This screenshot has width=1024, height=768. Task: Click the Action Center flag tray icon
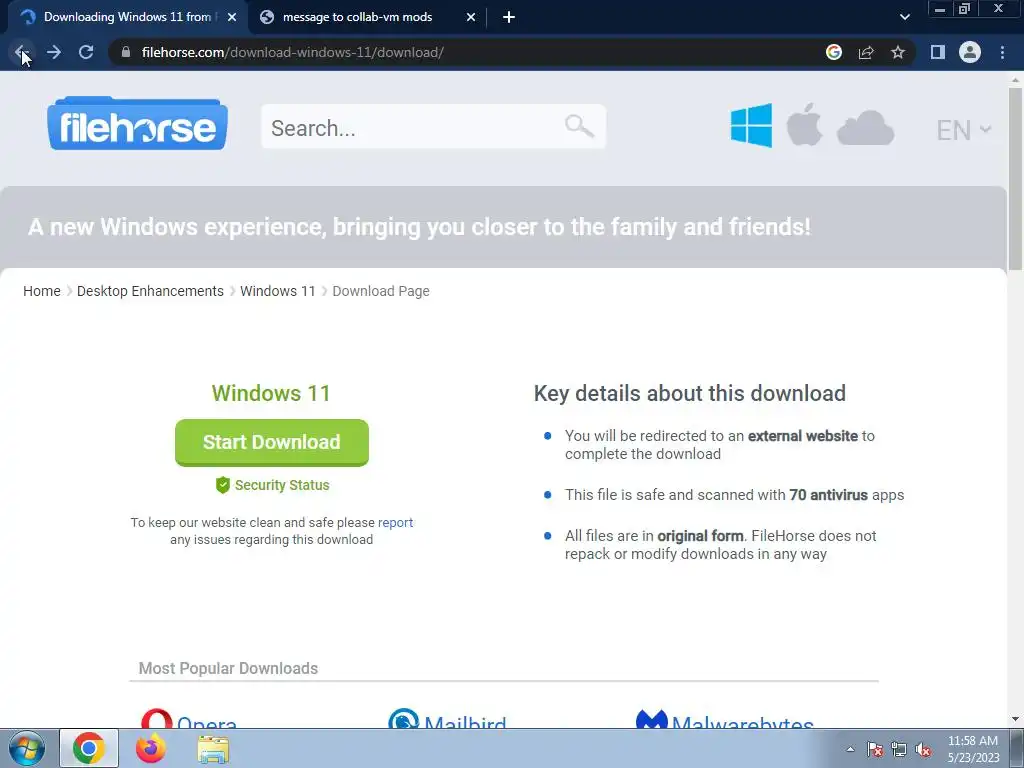(875, 749)
